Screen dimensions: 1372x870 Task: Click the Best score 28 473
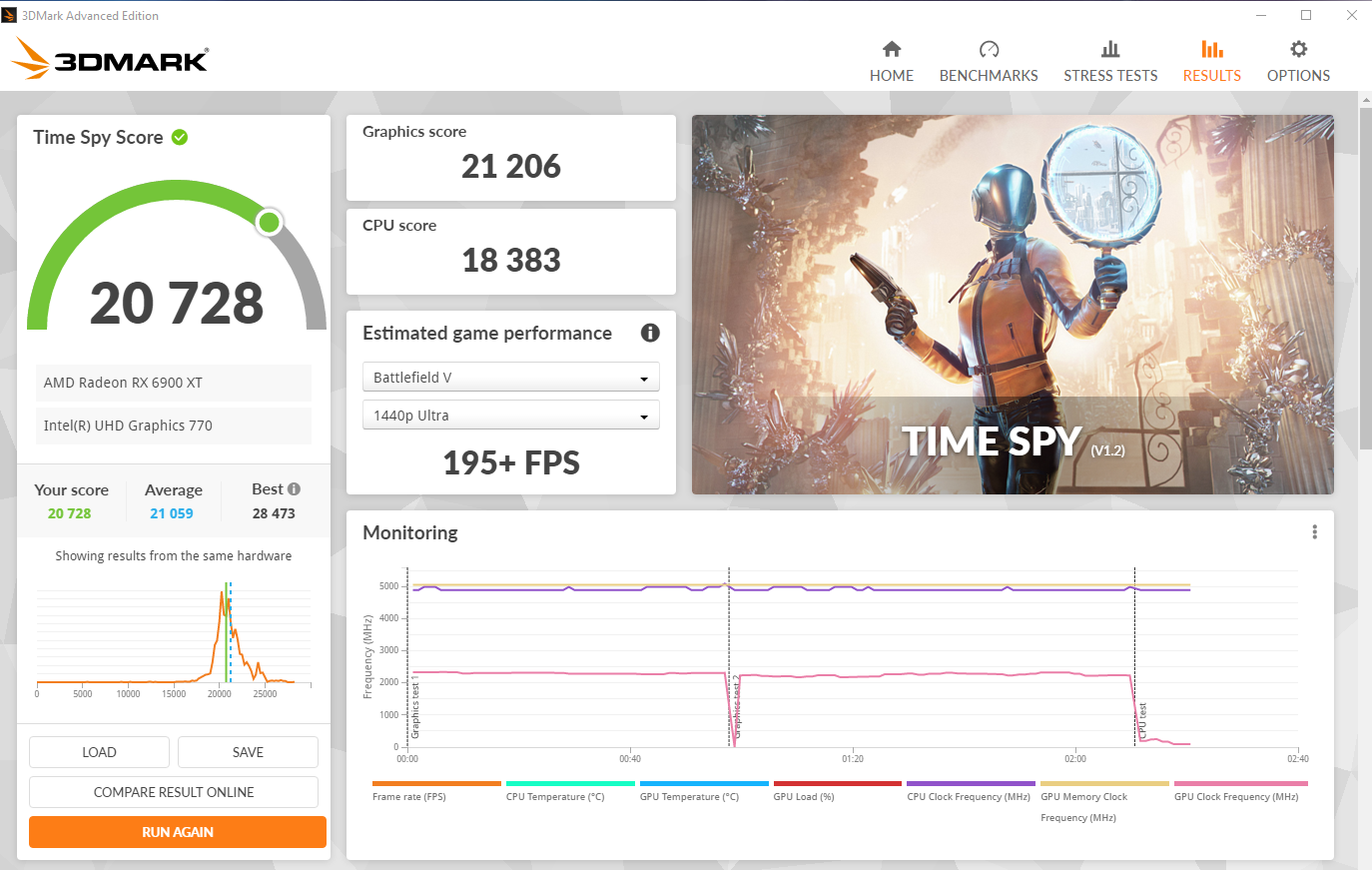click(x=274, y=513)
